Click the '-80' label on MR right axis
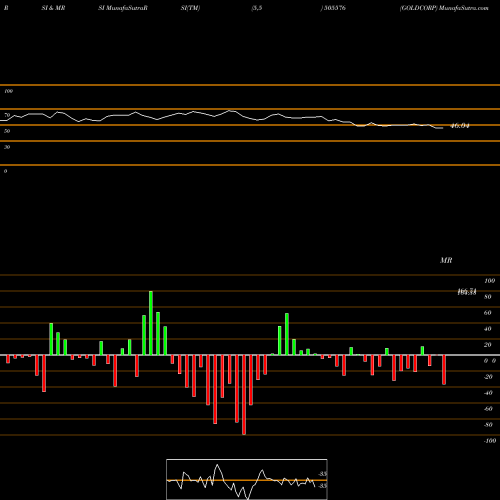500x500 pixels. (x=488, y=425)
